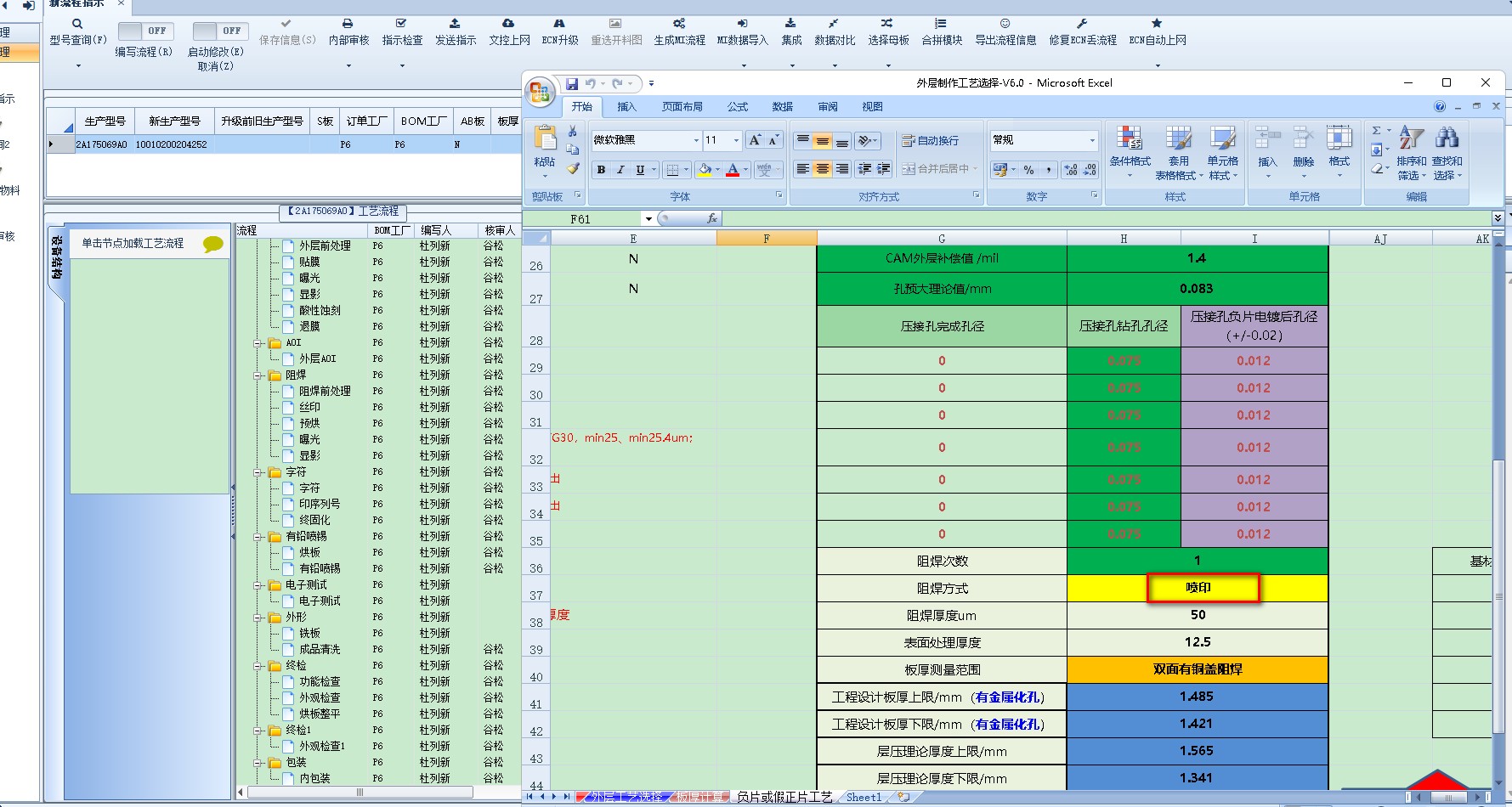The width and height of the screenshot is (1512, 807).
Task: Click the 合并后居中 merge button
Action: [939, 169]
